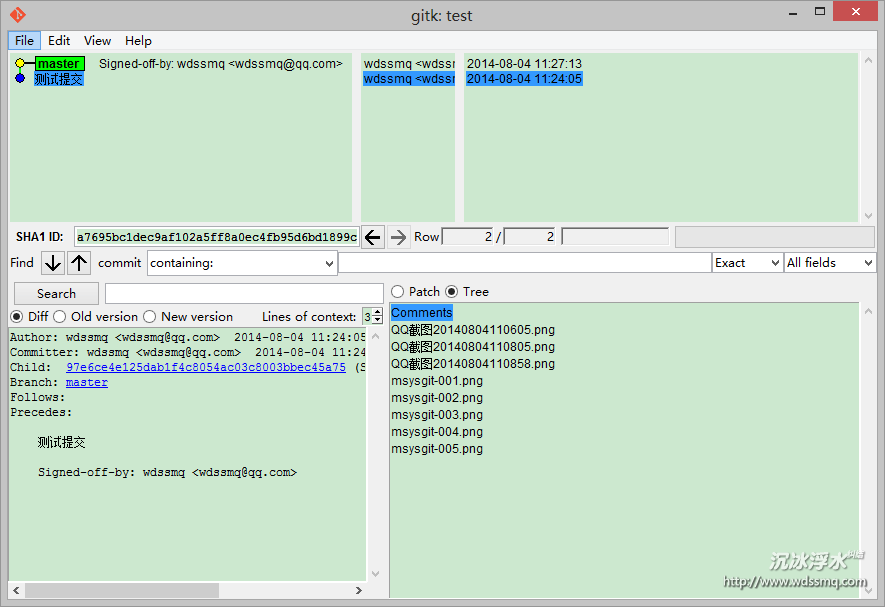Click the back arrow next to SHA1 ID
Screen dimensions: 885x607
(x=372, y=237)
